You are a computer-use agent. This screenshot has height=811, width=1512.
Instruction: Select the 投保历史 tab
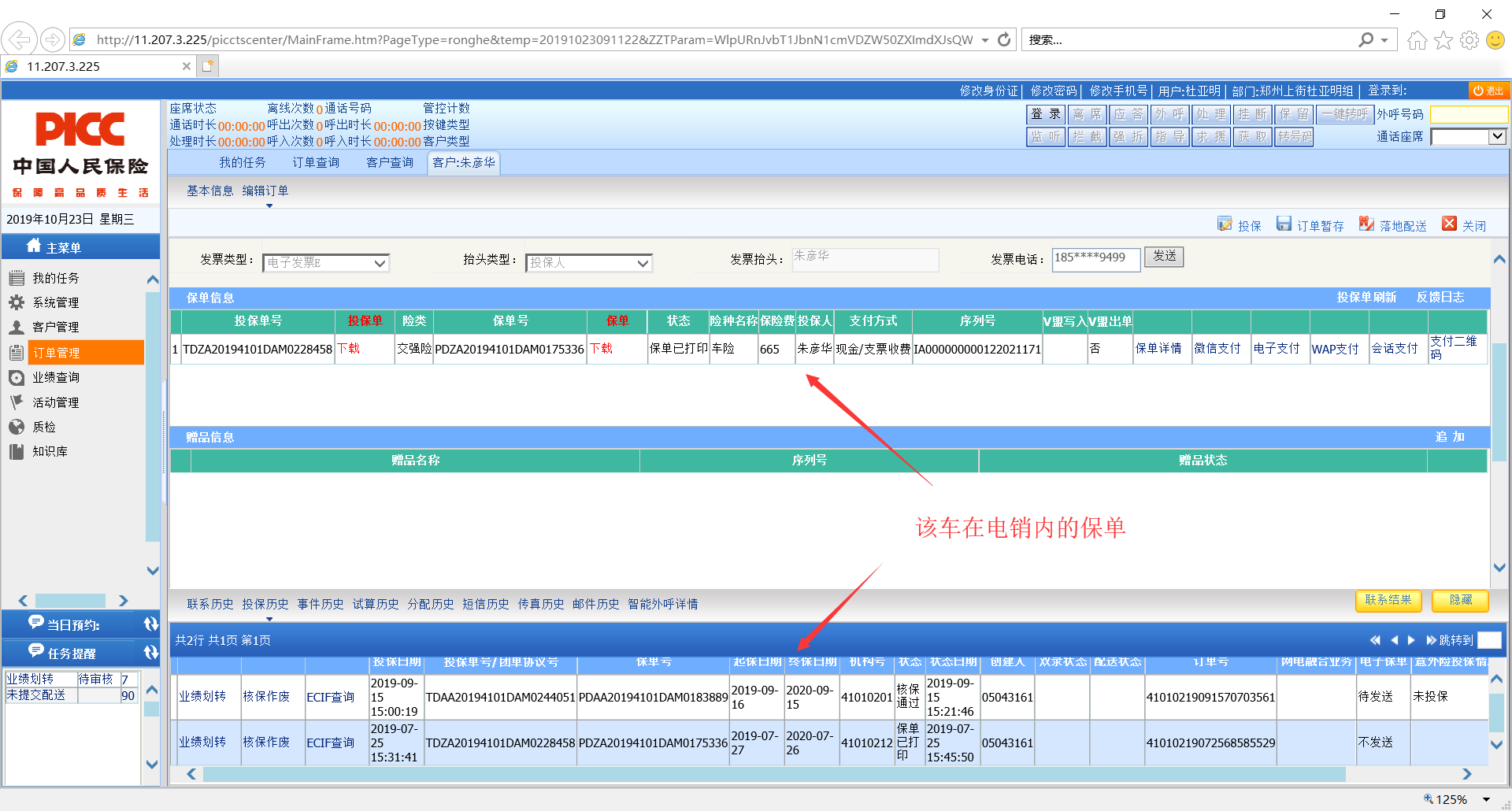[265, 604]
